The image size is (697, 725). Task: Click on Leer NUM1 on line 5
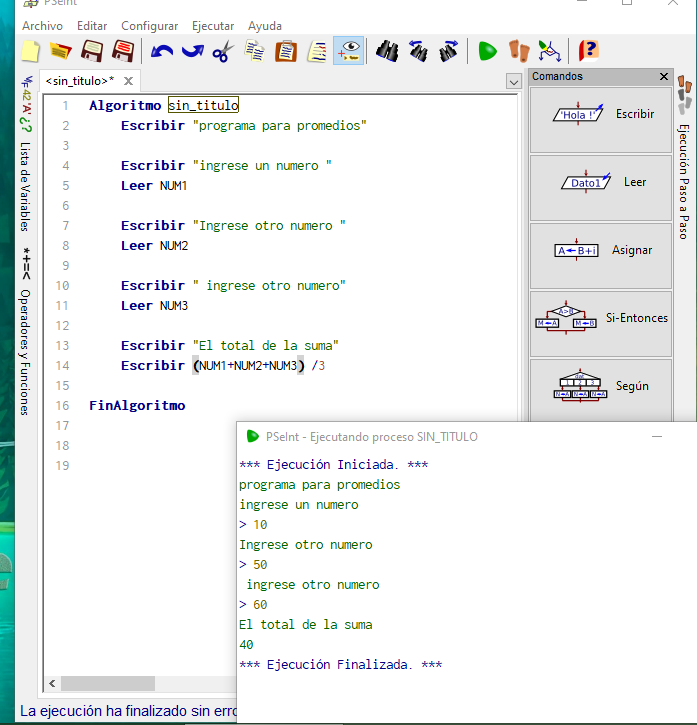pyautogui.click(x=154, y=186)
